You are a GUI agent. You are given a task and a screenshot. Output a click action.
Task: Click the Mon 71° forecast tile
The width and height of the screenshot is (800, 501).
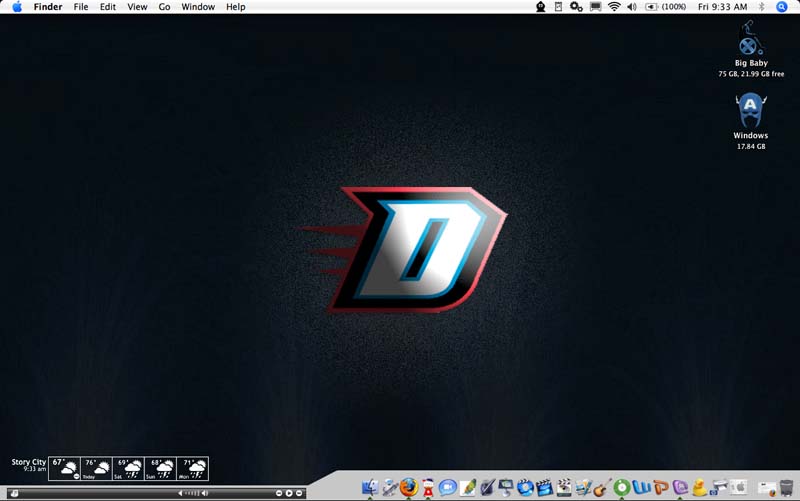coord(192,468)
